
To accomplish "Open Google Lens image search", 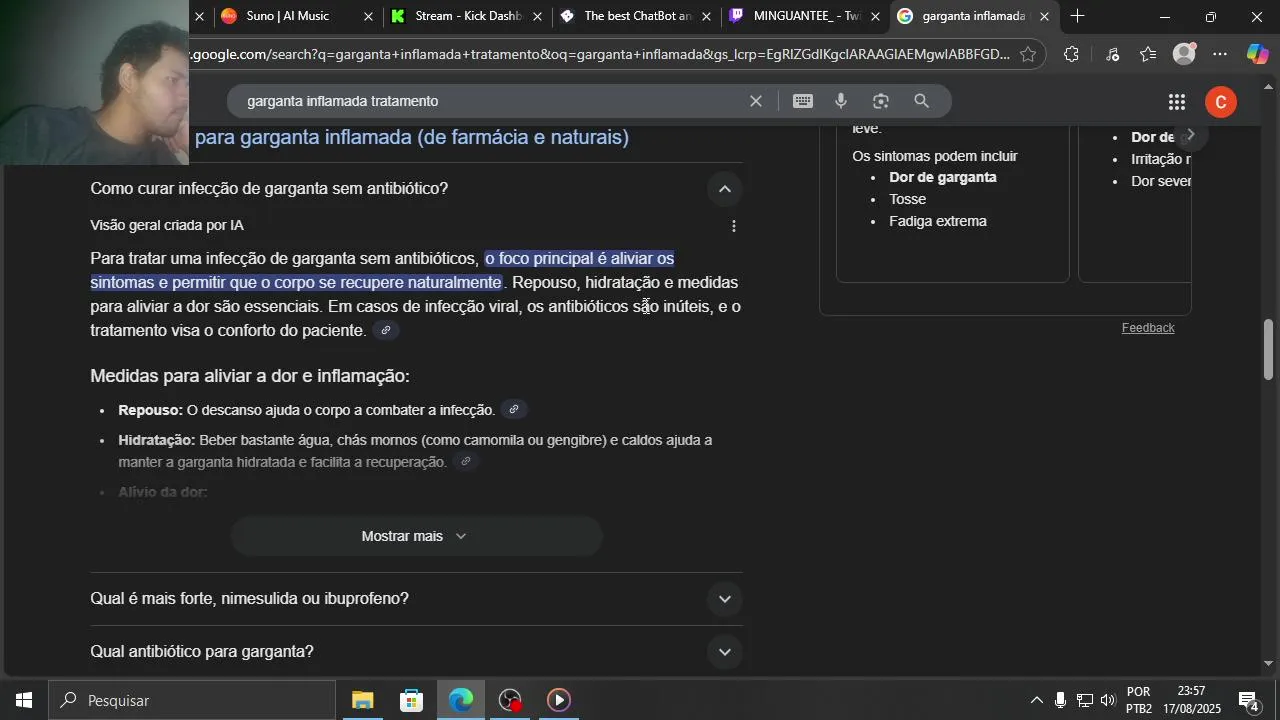I will [x=881, y=101].
